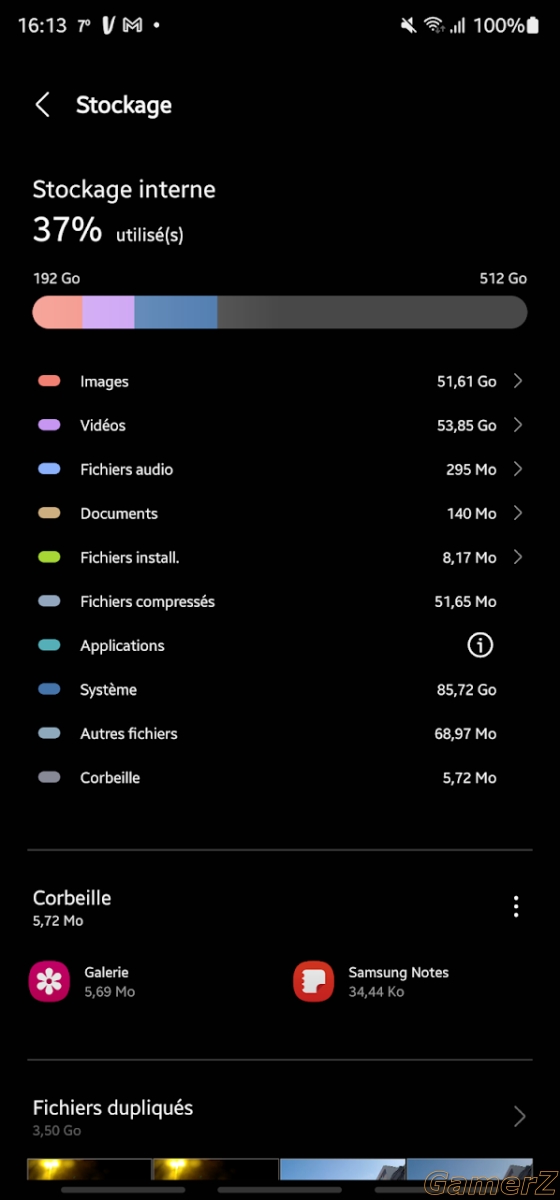
Task: Expand the Fichiers audio chevron
Action: [x=518, y=469]
